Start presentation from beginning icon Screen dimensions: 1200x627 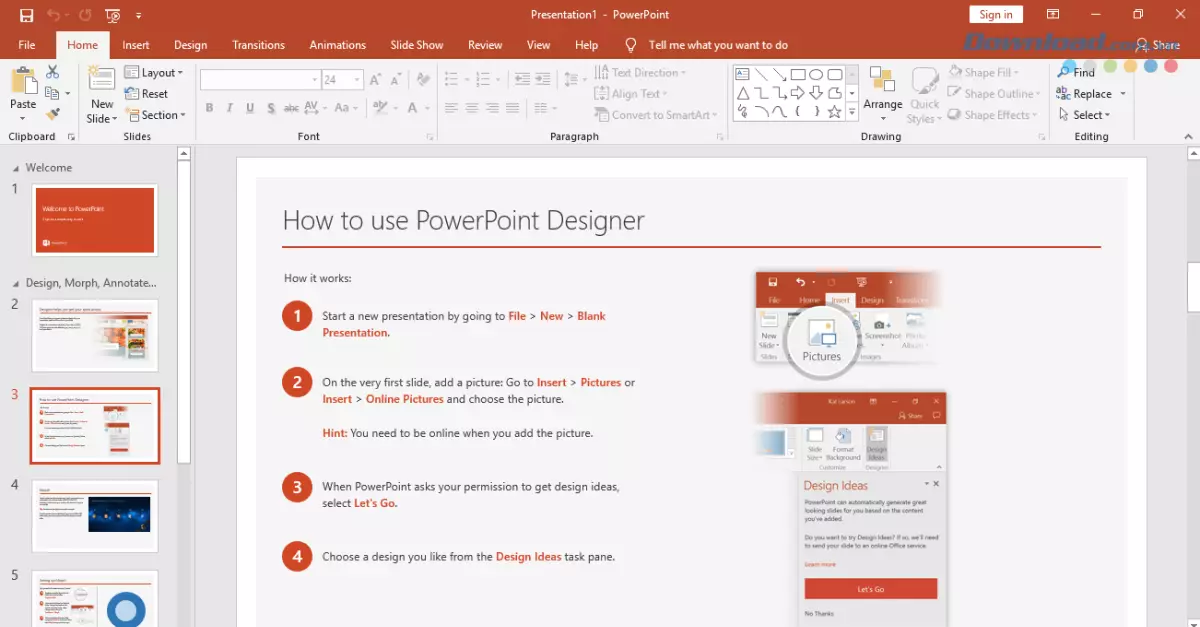(113, 15)
